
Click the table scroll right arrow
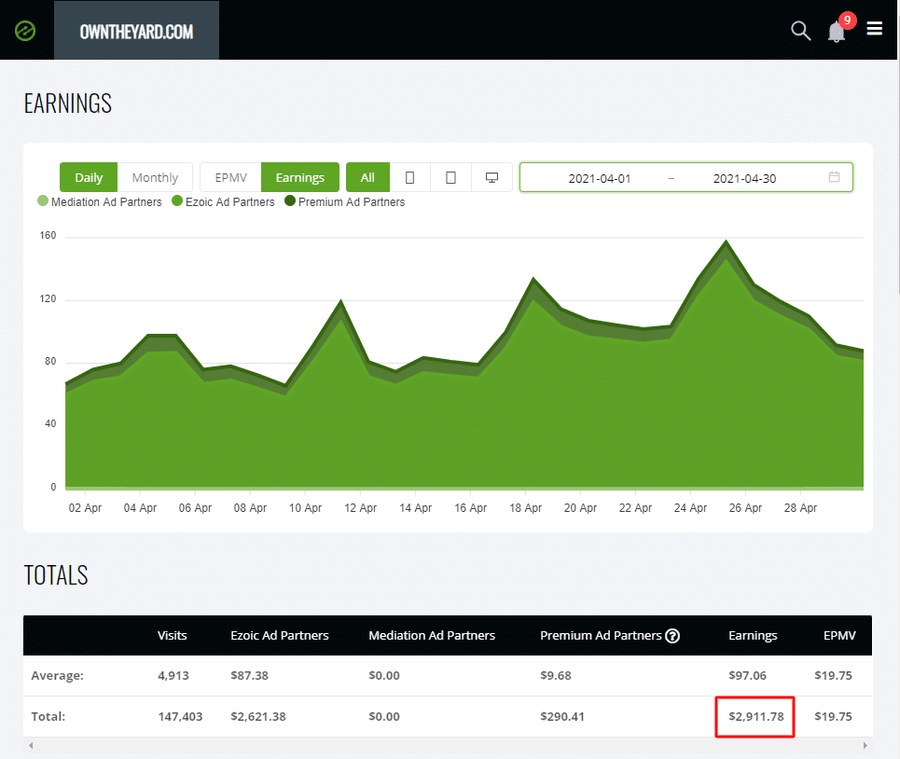pos(865,745)
